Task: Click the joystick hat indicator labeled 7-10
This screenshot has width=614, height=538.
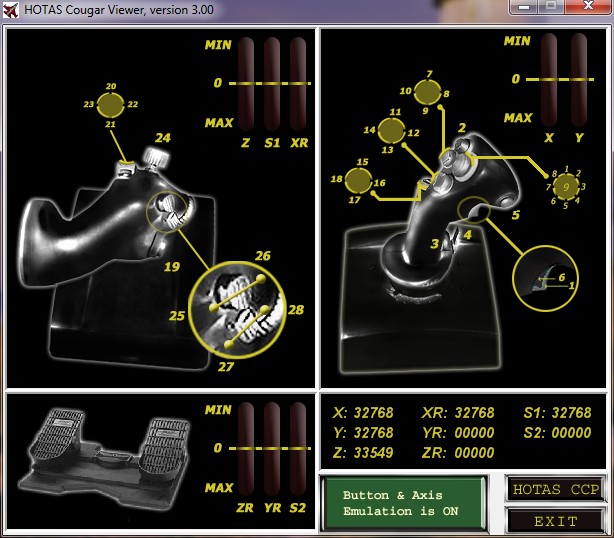Action: click(427, 92)
